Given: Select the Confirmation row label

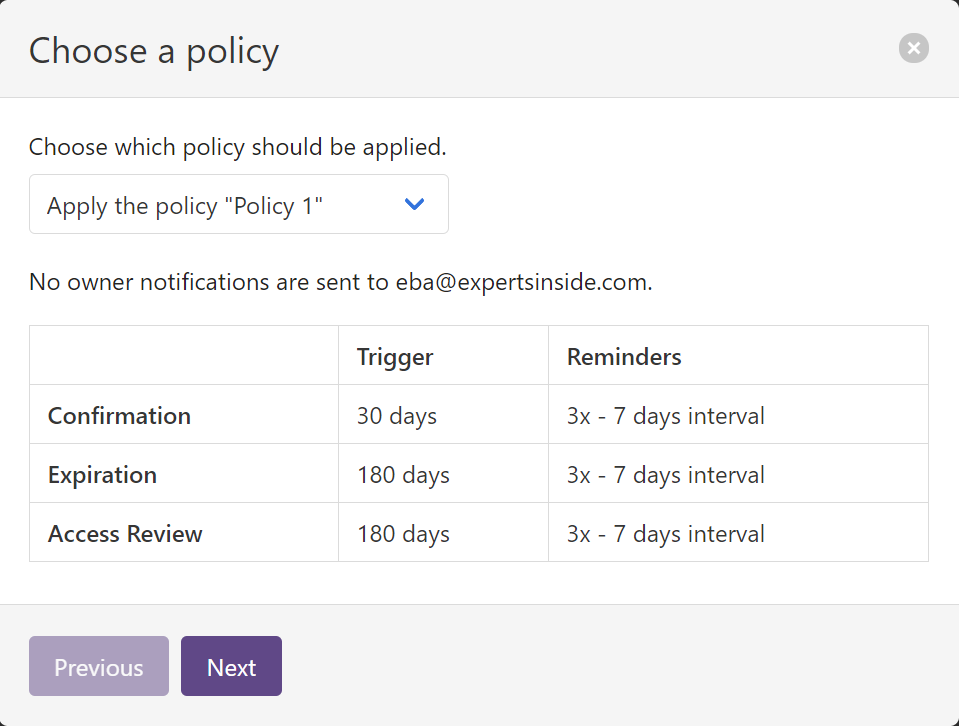Looking at the screenshot, I should click(119, 415).
